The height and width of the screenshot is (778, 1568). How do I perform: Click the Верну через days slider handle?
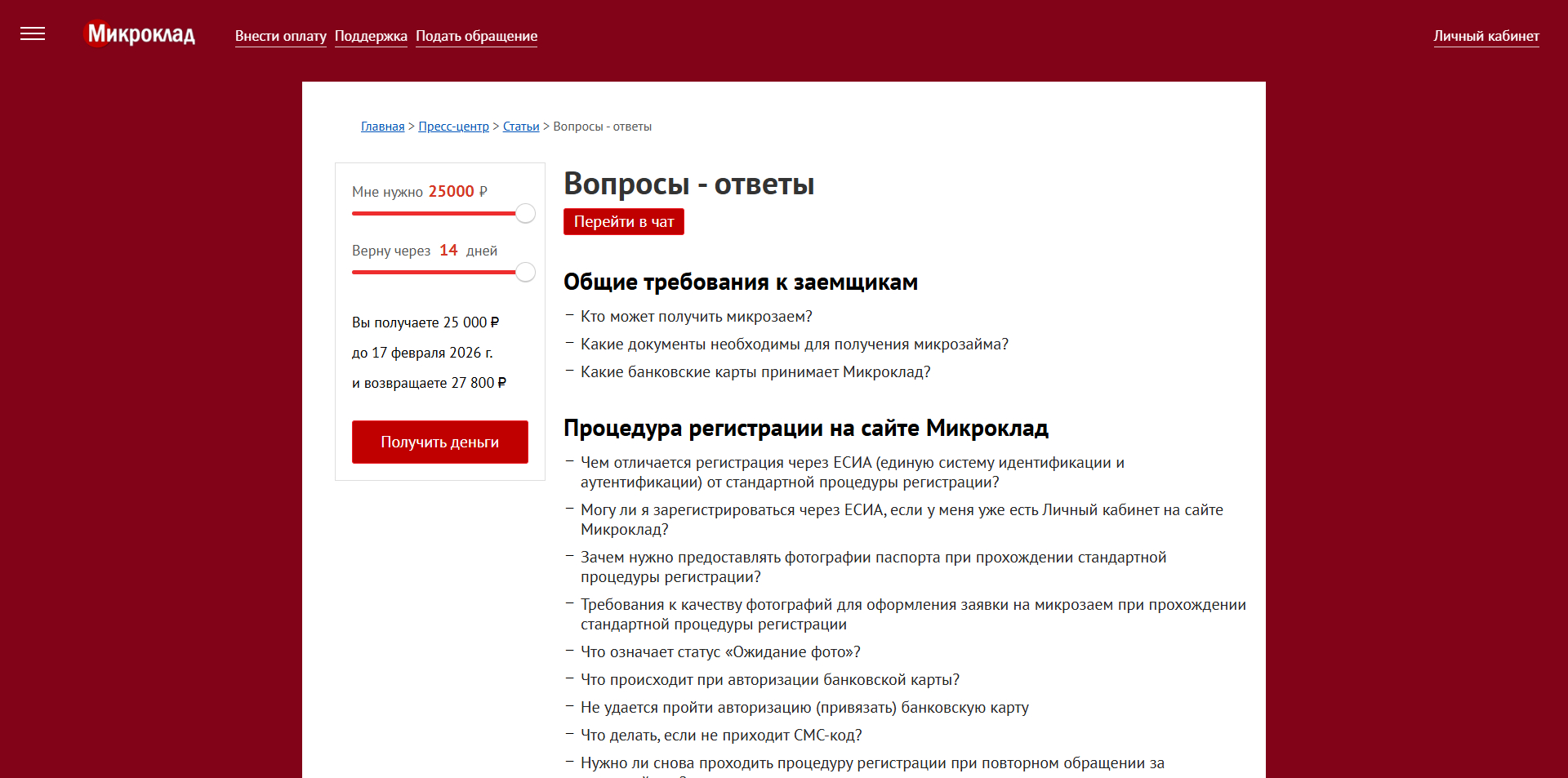point(525,272)
